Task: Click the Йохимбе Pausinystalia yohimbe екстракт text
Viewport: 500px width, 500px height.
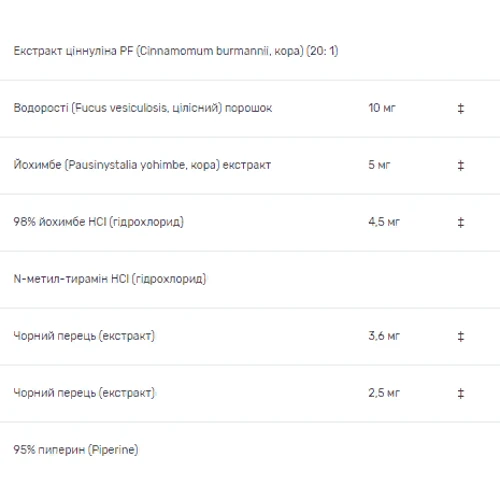Action: pyautogui.click(x=142, y=165)
